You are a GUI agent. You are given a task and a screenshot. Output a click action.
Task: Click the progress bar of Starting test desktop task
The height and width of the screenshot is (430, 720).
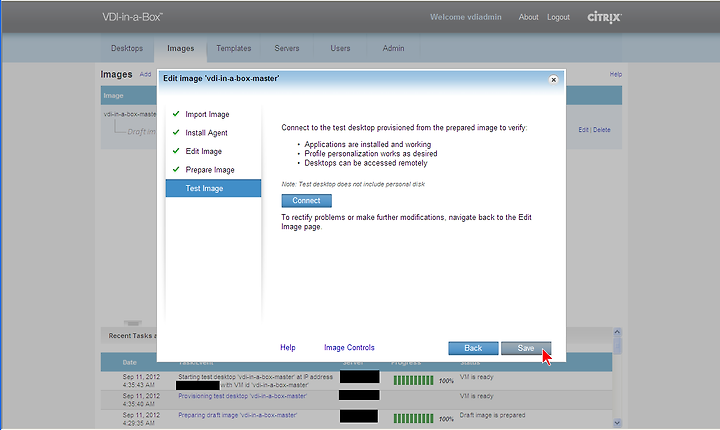413,380
